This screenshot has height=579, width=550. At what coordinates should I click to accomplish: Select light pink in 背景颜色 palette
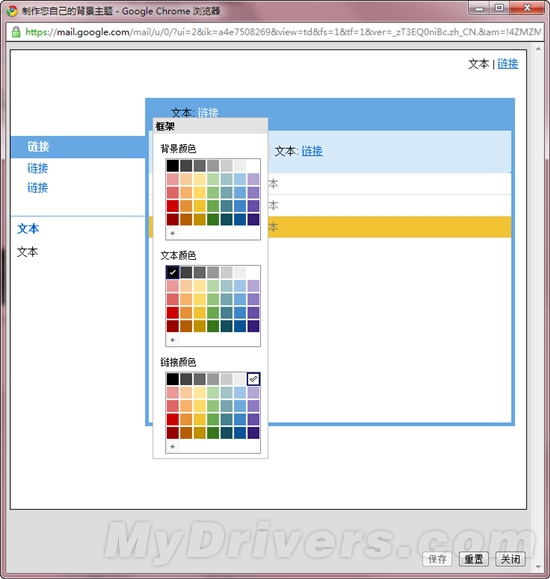coord(172,179)
